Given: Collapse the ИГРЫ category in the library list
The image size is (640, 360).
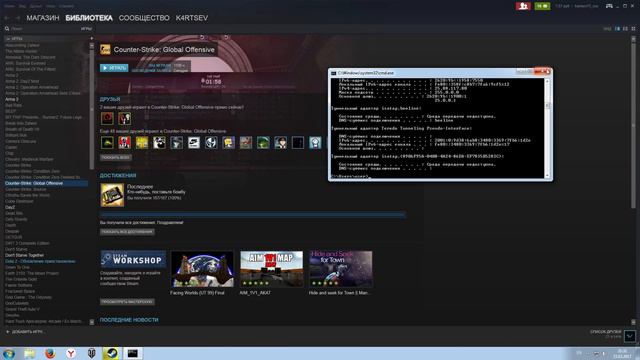Looking at the screenshot, I should 8,39.
